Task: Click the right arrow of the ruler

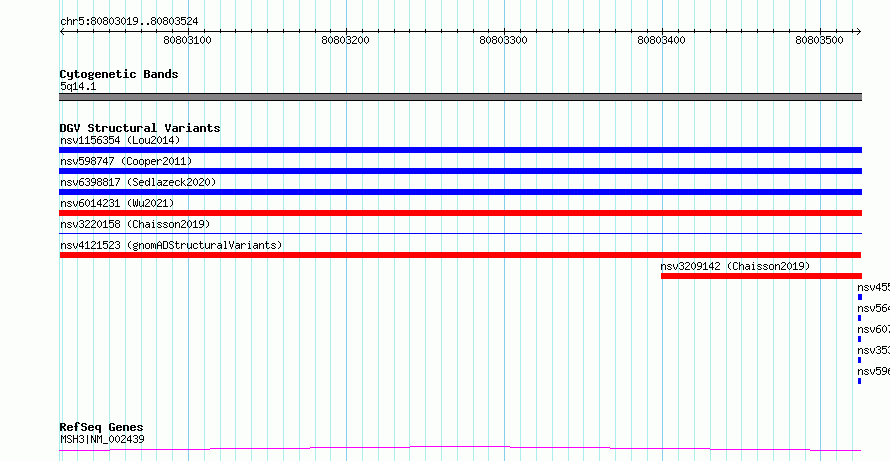Action: 858,31
